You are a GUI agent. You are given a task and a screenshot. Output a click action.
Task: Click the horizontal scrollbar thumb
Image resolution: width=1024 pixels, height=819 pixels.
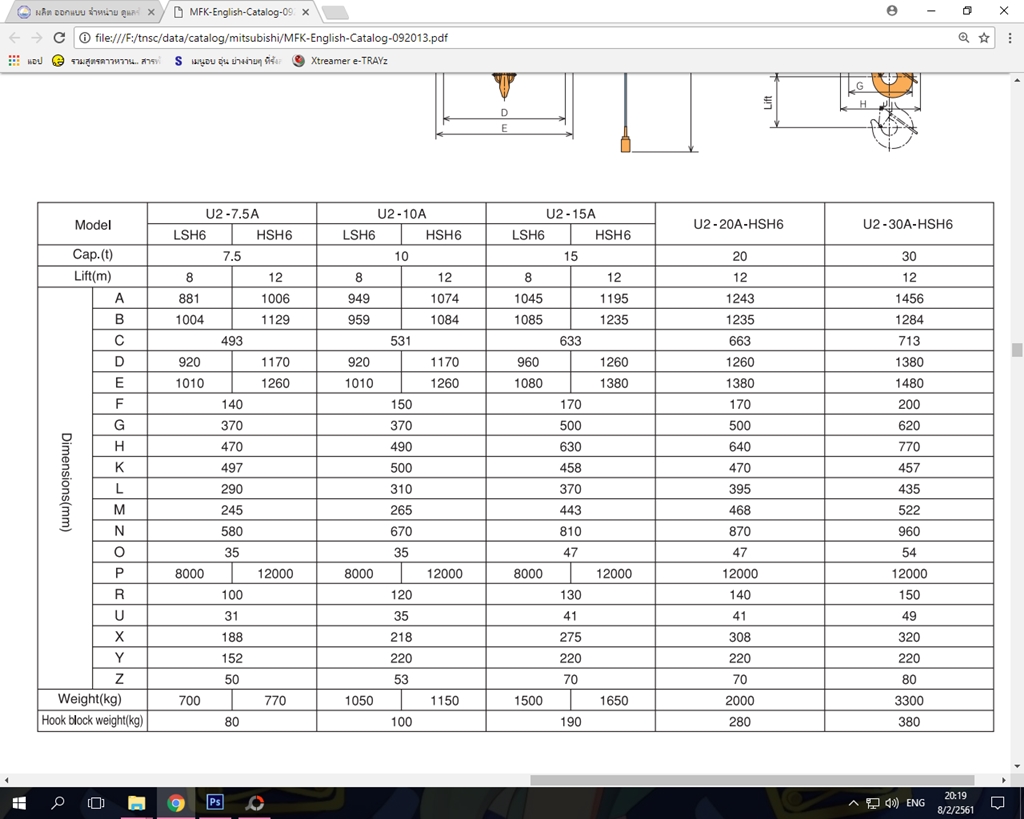752,780
